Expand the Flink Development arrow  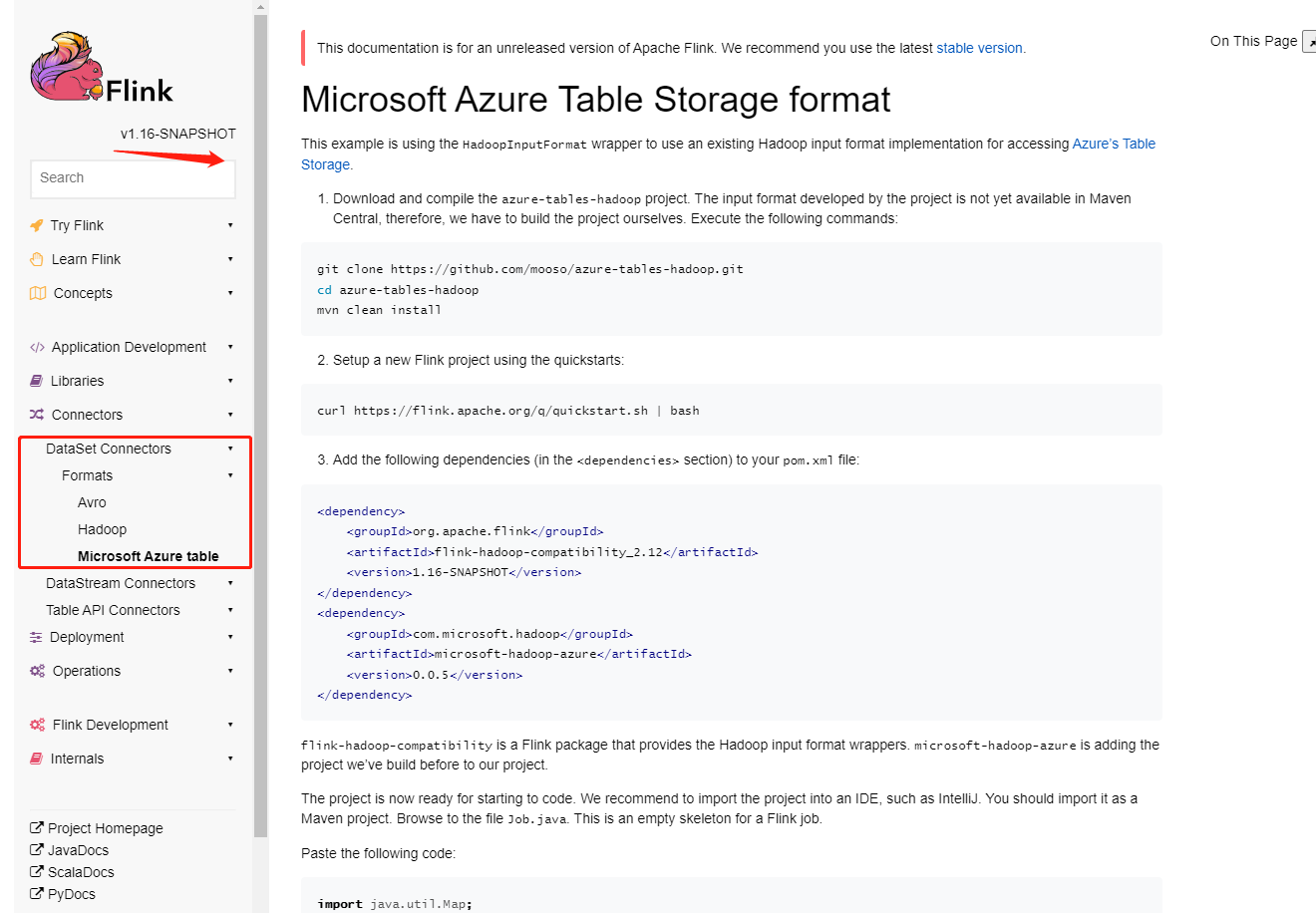[x=230, y=725]
